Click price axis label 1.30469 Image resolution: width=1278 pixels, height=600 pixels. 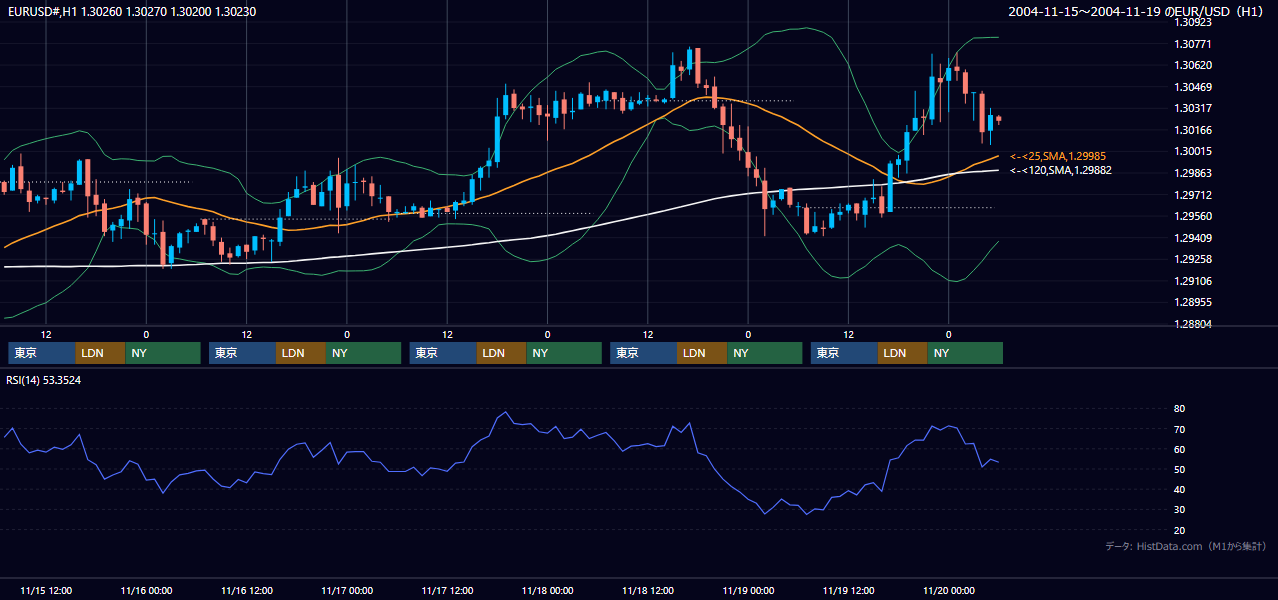click(1195, 87)
